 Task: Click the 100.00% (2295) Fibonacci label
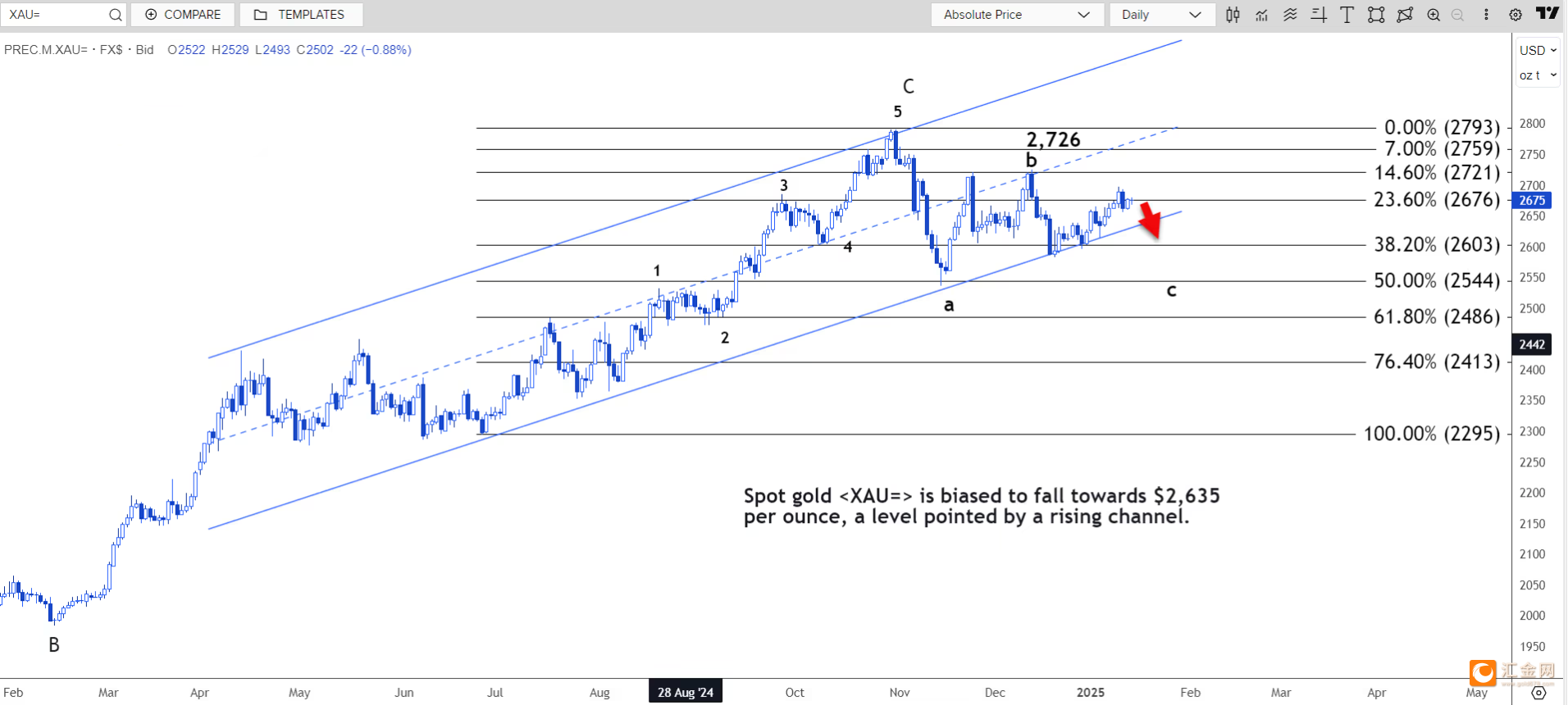(x=1432, y=434)
